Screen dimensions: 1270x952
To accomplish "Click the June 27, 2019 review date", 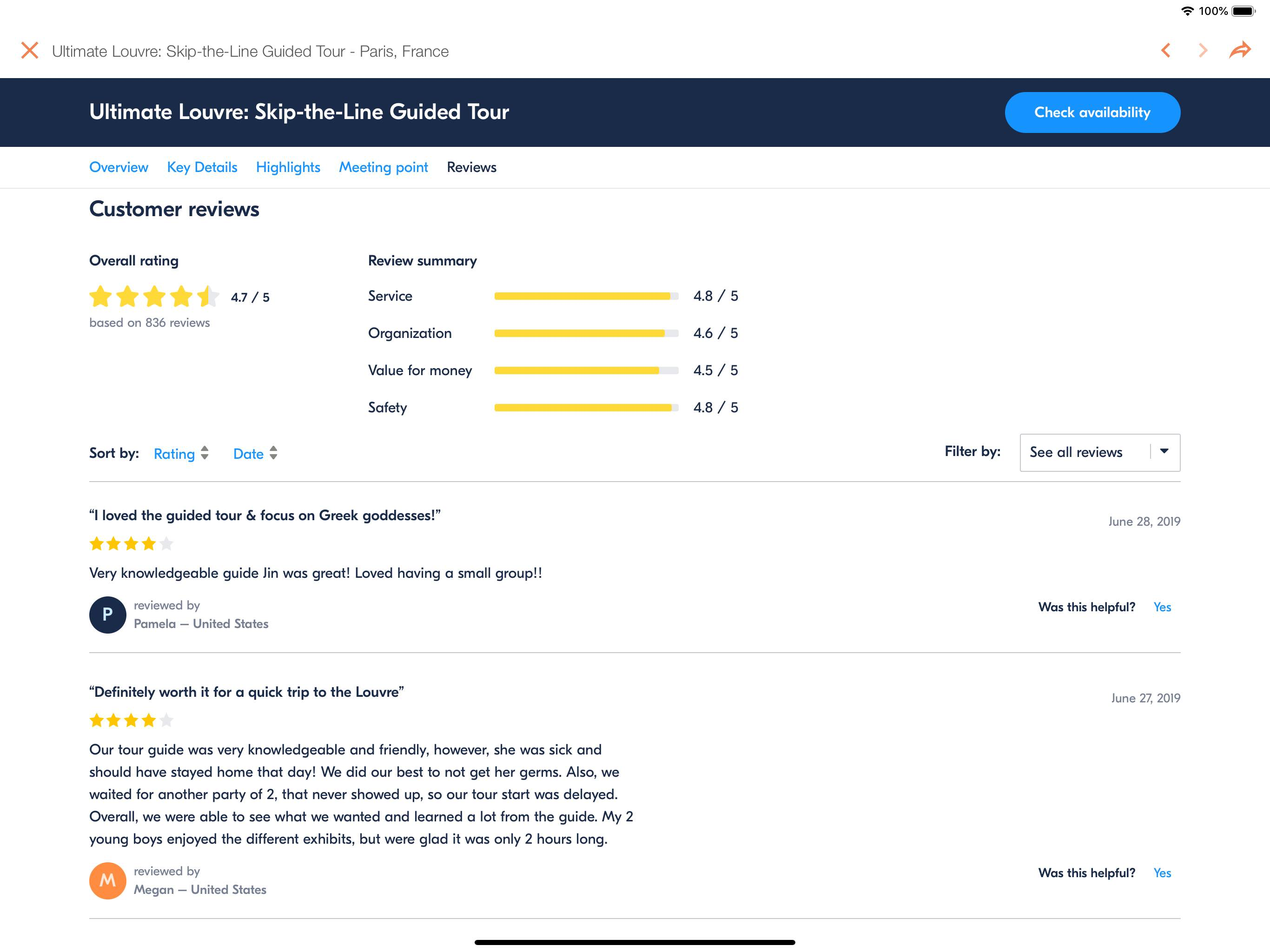I will [x=1145, y=698].
